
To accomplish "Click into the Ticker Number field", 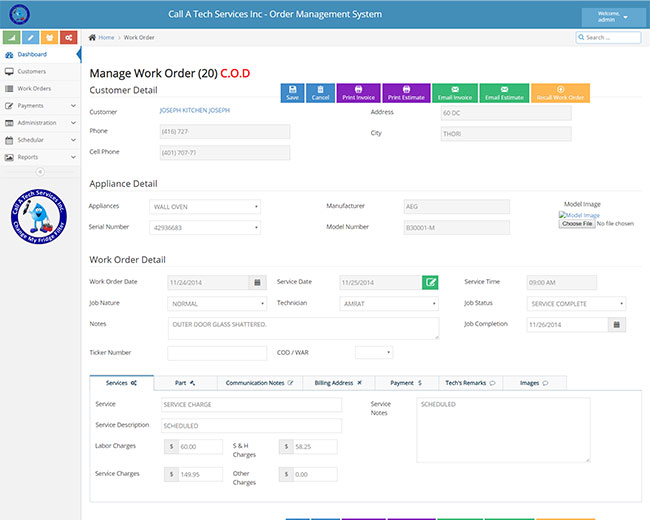I will pyautogui.click(x=217, y=353).
